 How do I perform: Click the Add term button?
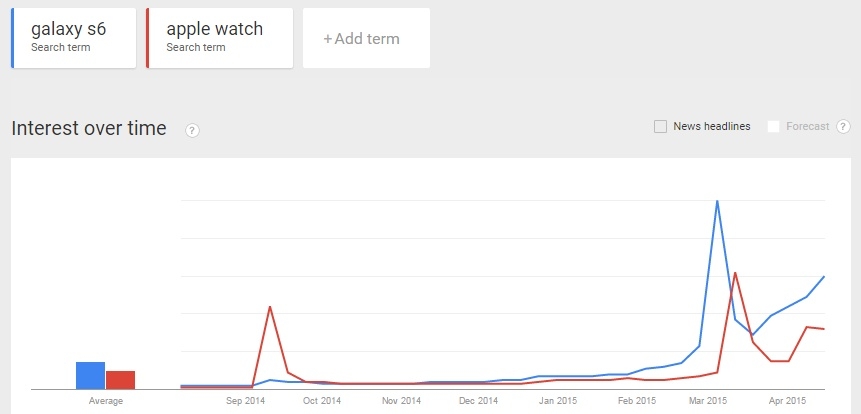[365, 39]
